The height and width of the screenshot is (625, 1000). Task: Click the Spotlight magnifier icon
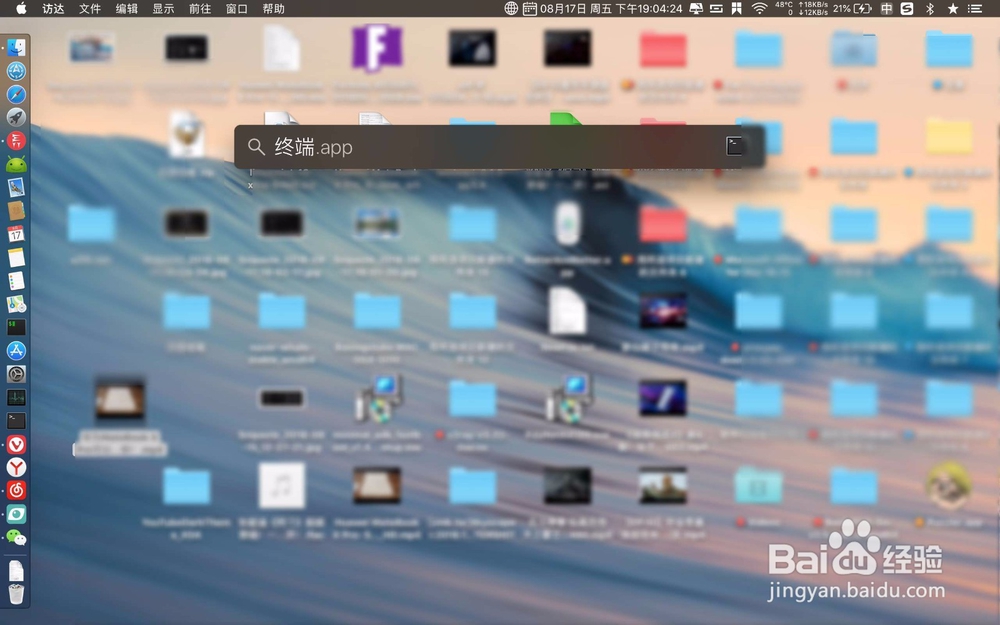pos(256,147)
